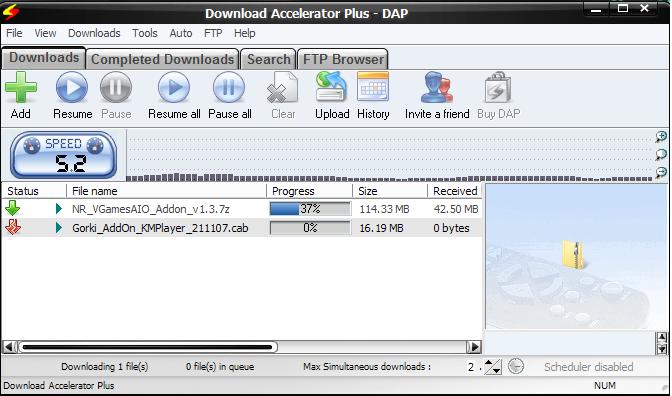
Task: Click the horizontal scrollbar thumb
Action: [148, 347]
